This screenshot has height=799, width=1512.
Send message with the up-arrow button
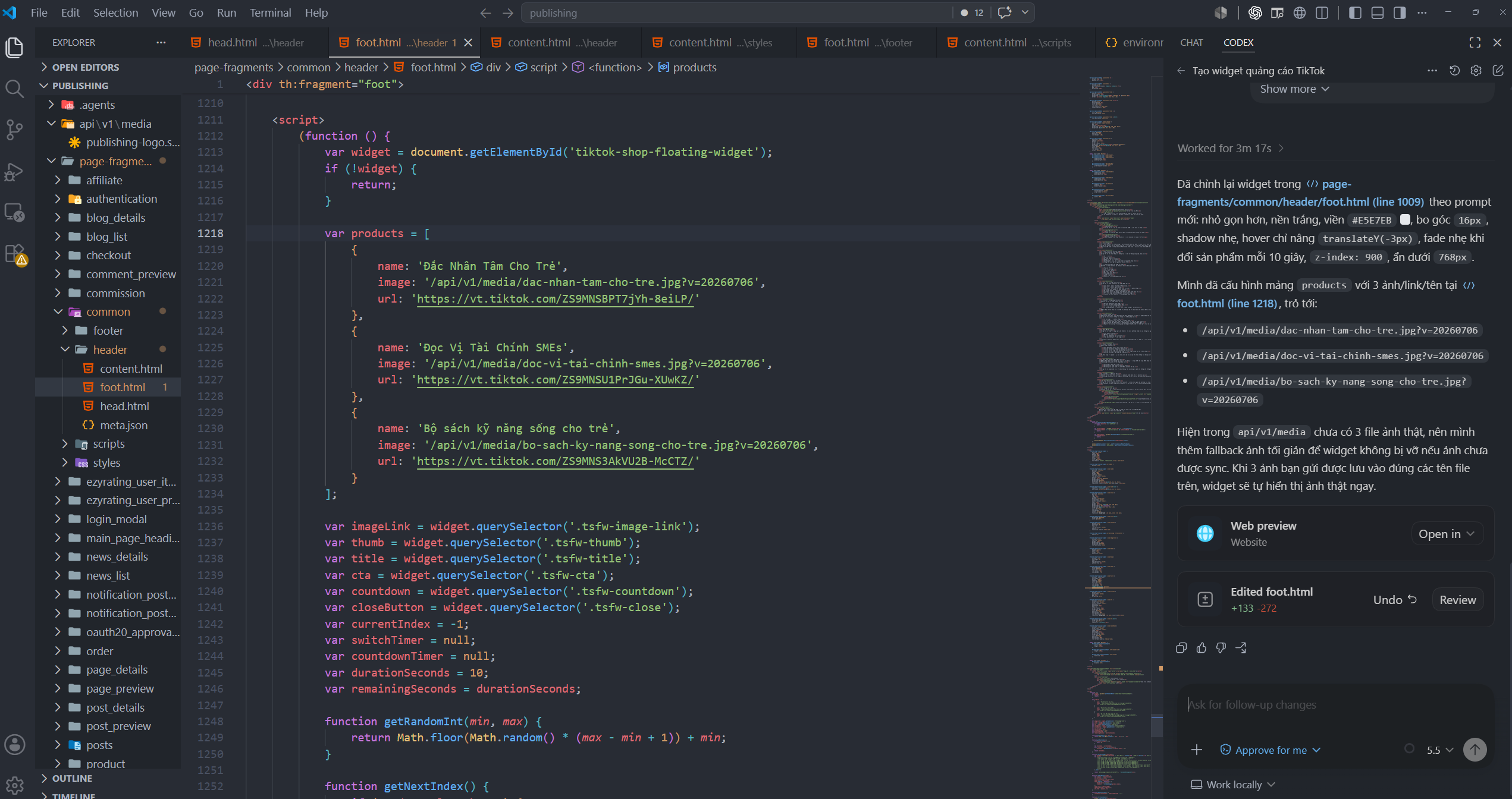click(x=1475, y=750)
